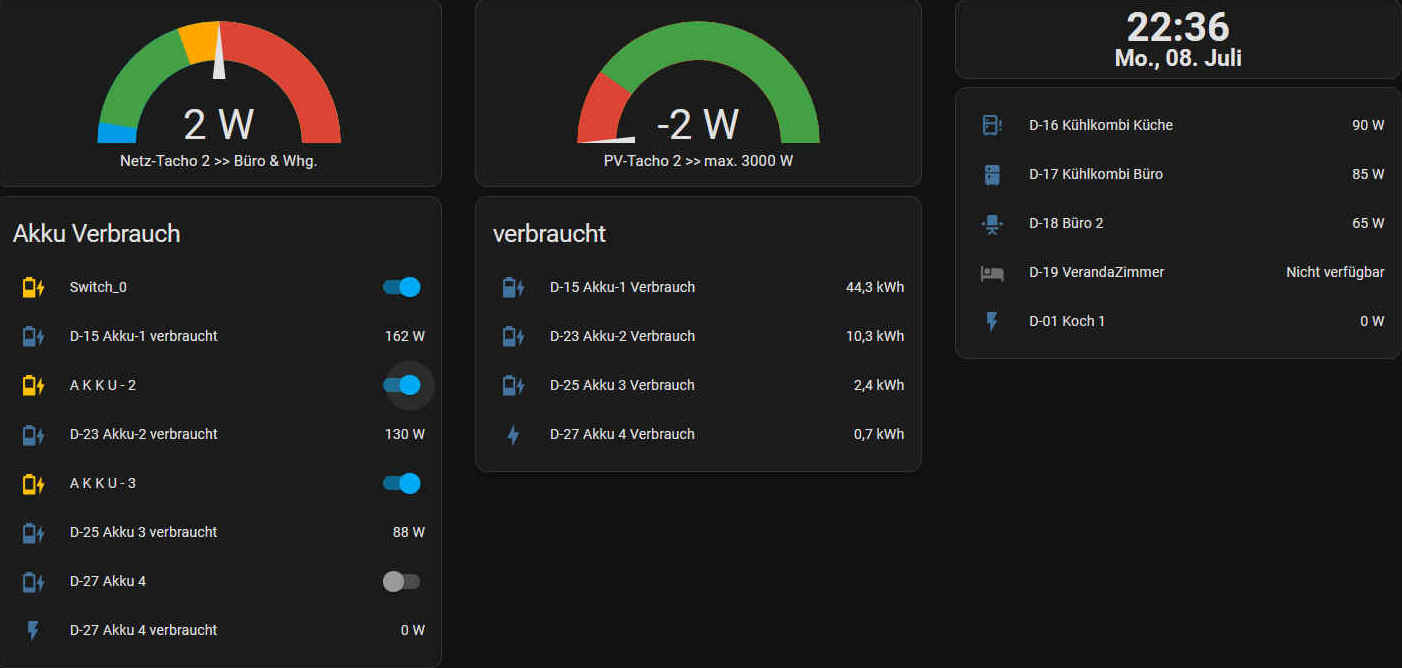Click the yellow battery icon beside A K K U - 3
Viewport: 1402px width, 668px height.
coord(33,484)
